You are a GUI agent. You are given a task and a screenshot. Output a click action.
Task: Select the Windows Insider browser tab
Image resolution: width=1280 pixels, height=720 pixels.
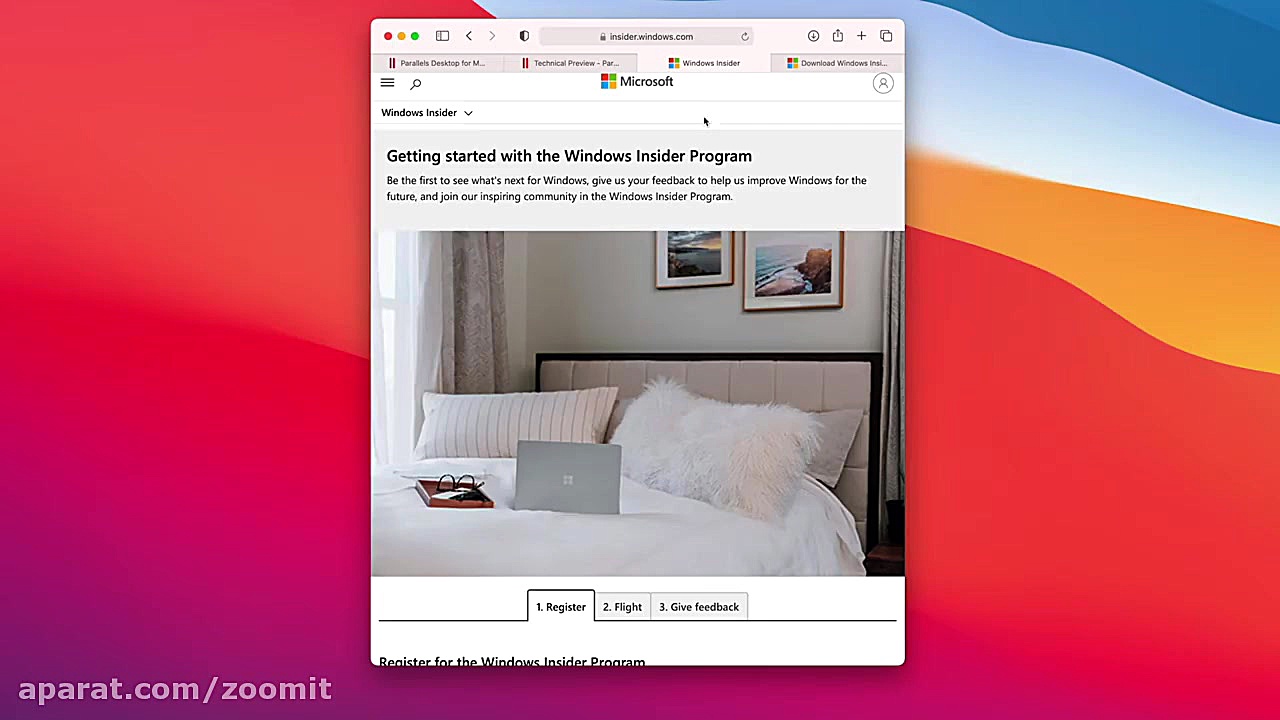tap(704, 63)
